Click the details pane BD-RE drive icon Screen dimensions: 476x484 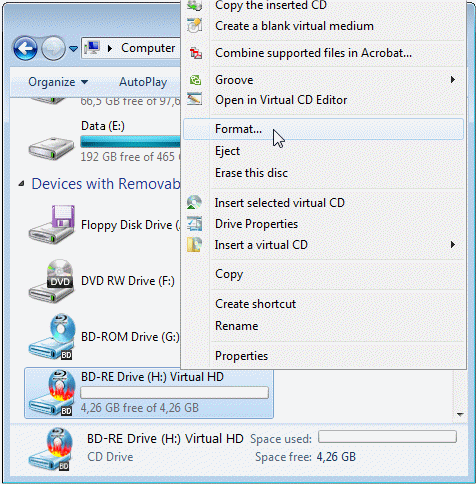[x=50, y=449]
